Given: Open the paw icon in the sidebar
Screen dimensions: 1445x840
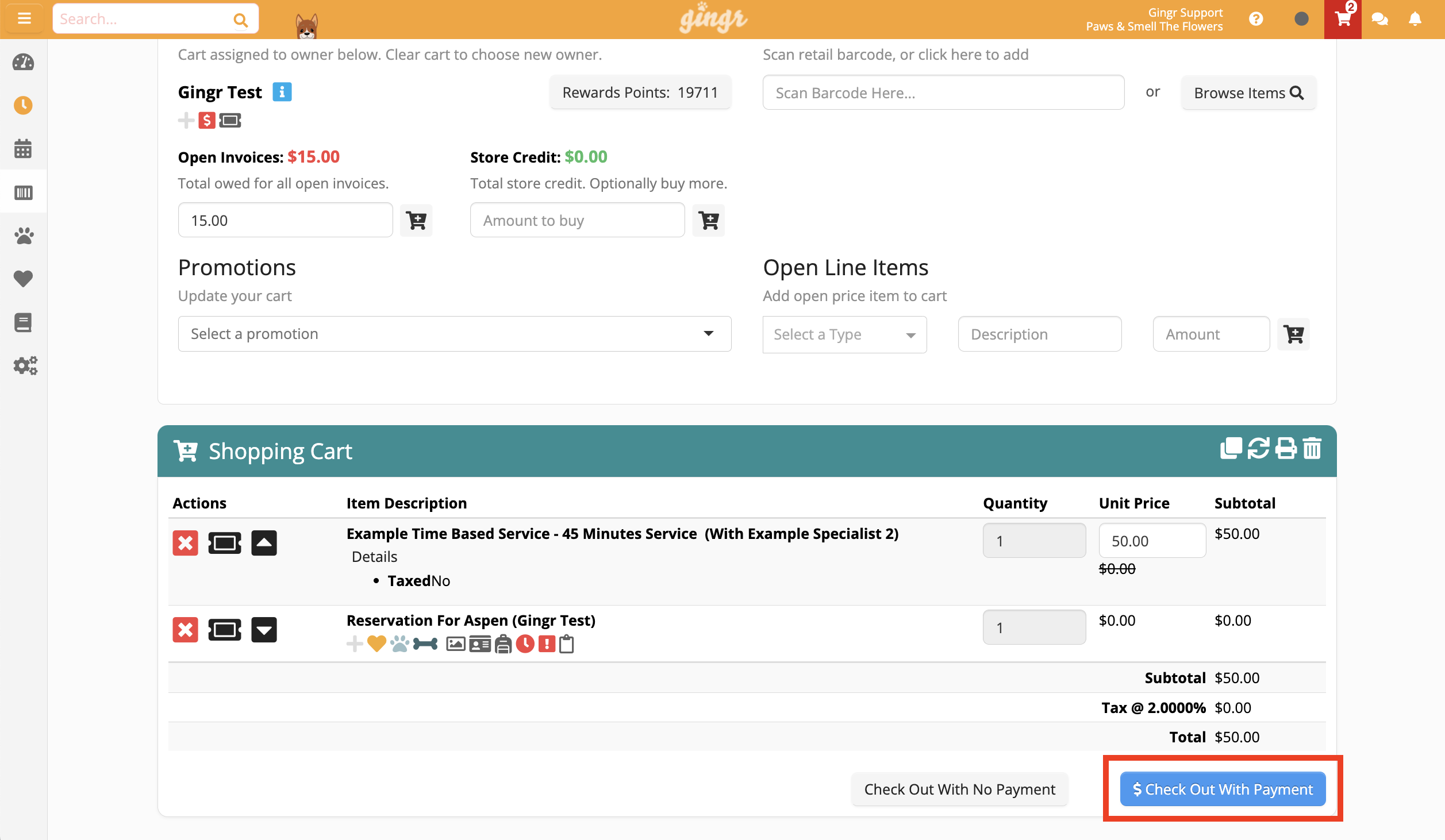Looking at the screenshot, I should click(24, 236).
